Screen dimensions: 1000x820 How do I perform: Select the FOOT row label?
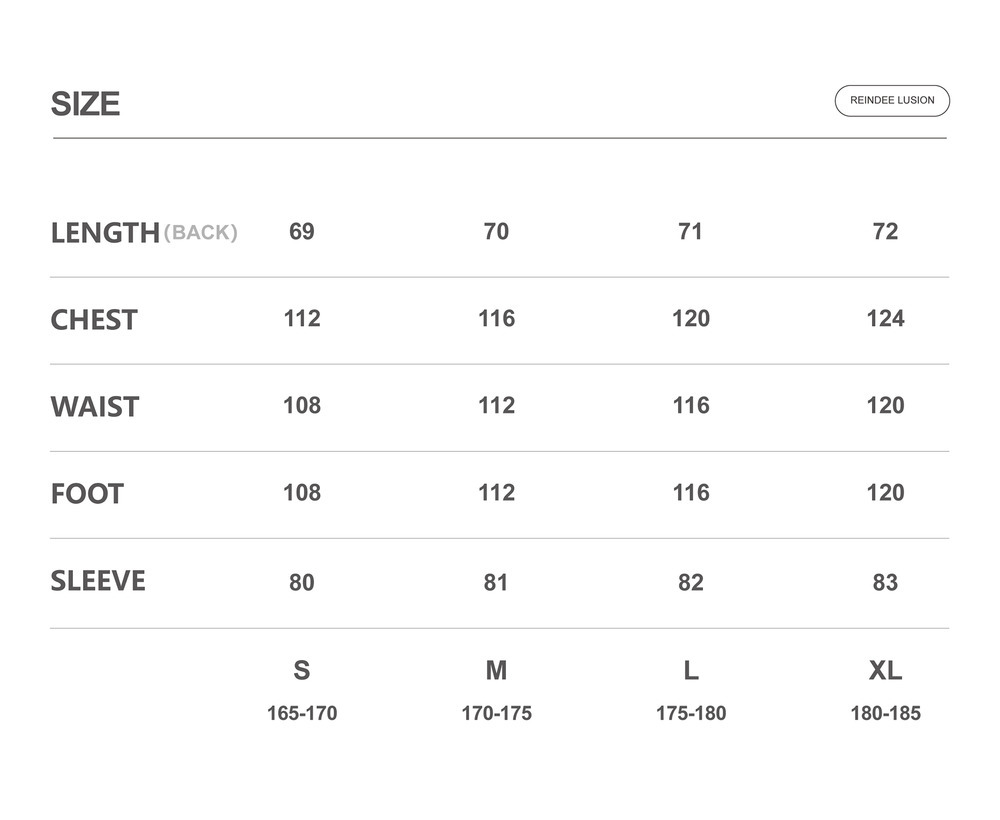87,494
